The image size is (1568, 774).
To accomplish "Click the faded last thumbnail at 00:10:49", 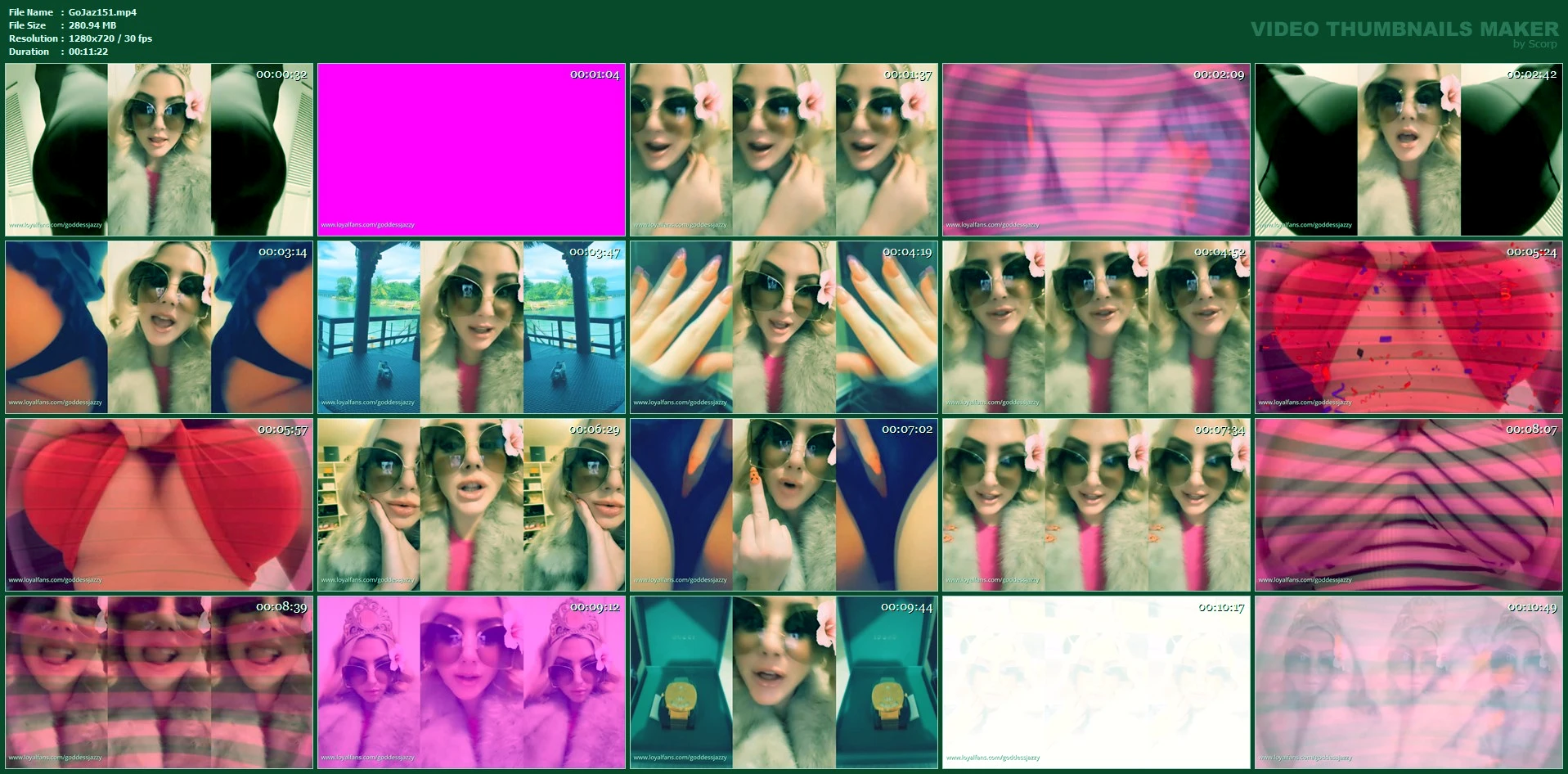I will point(1409,682).
